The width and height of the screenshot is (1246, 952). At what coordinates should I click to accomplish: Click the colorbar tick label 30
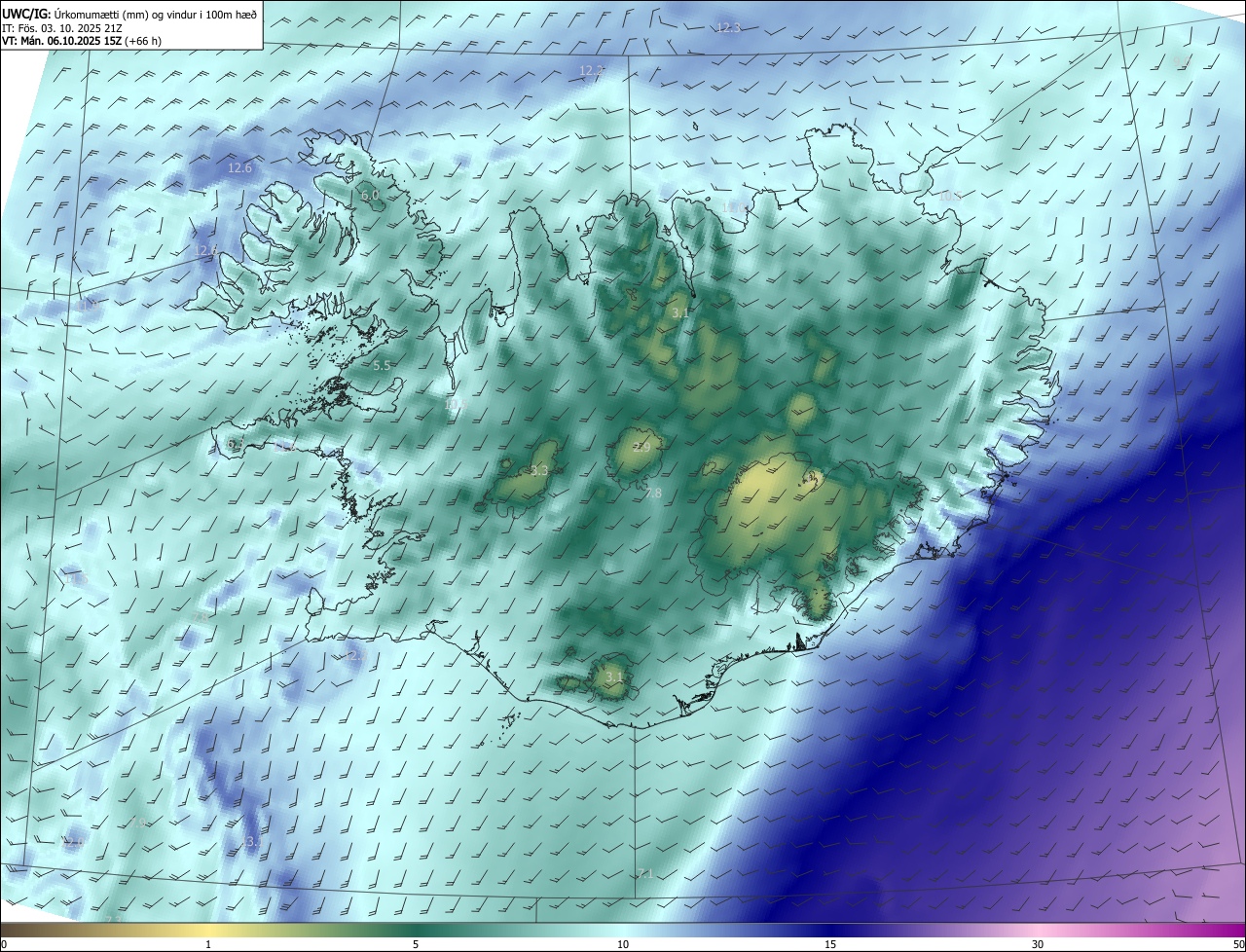click(1038, 944)
